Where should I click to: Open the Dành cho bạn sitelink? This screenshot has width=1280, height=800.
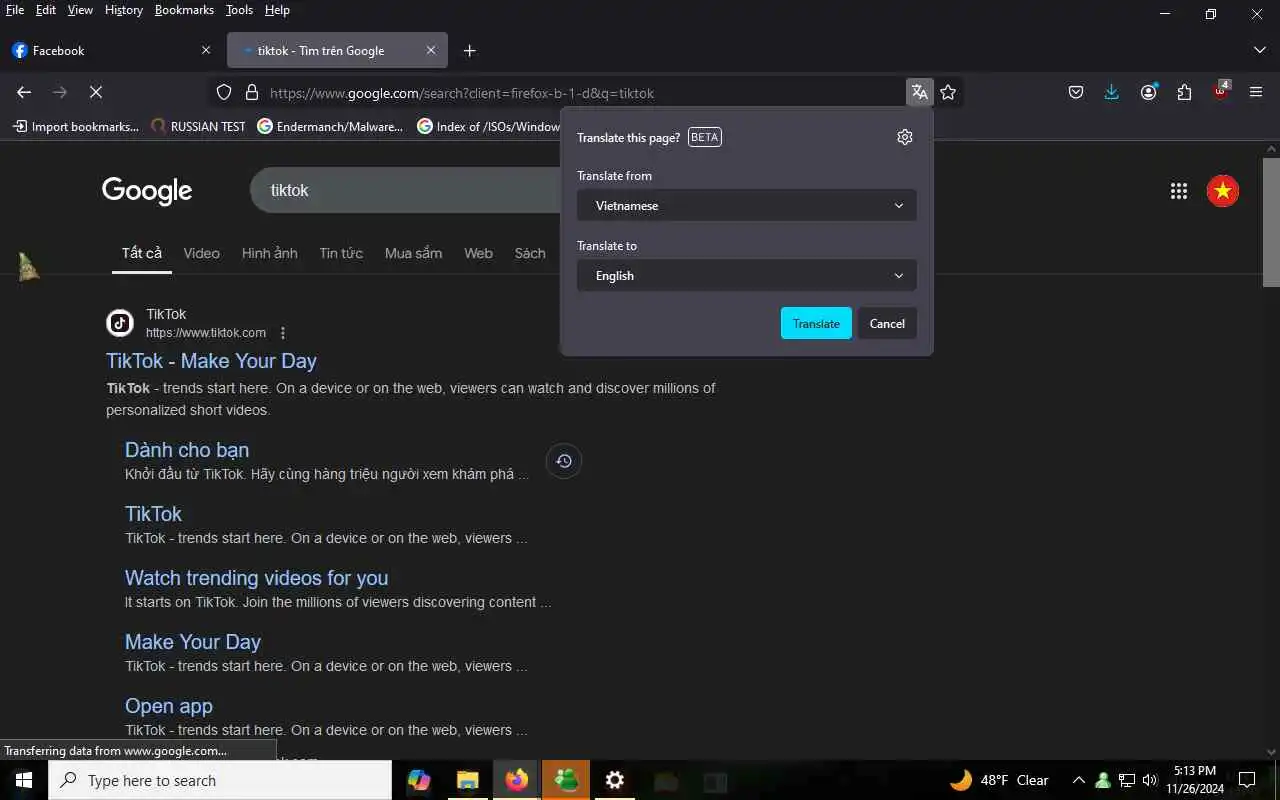187,450
